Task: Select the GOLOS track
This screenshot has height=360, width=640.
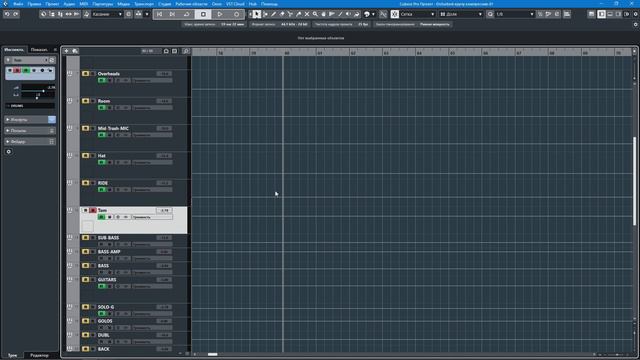Action: pyautogui.click(x=105, y=321)
